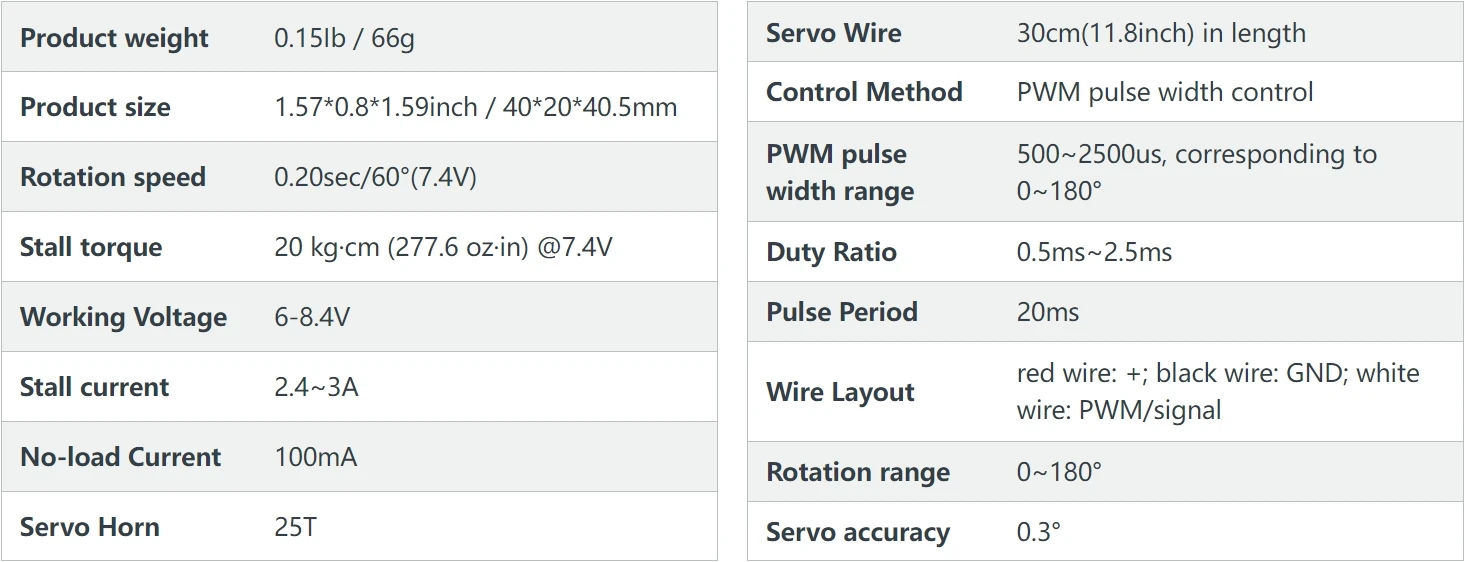Click the Pulse Period 20ms value
This screenshot has height=562, width=1465.
click(x=1048, y=312)
